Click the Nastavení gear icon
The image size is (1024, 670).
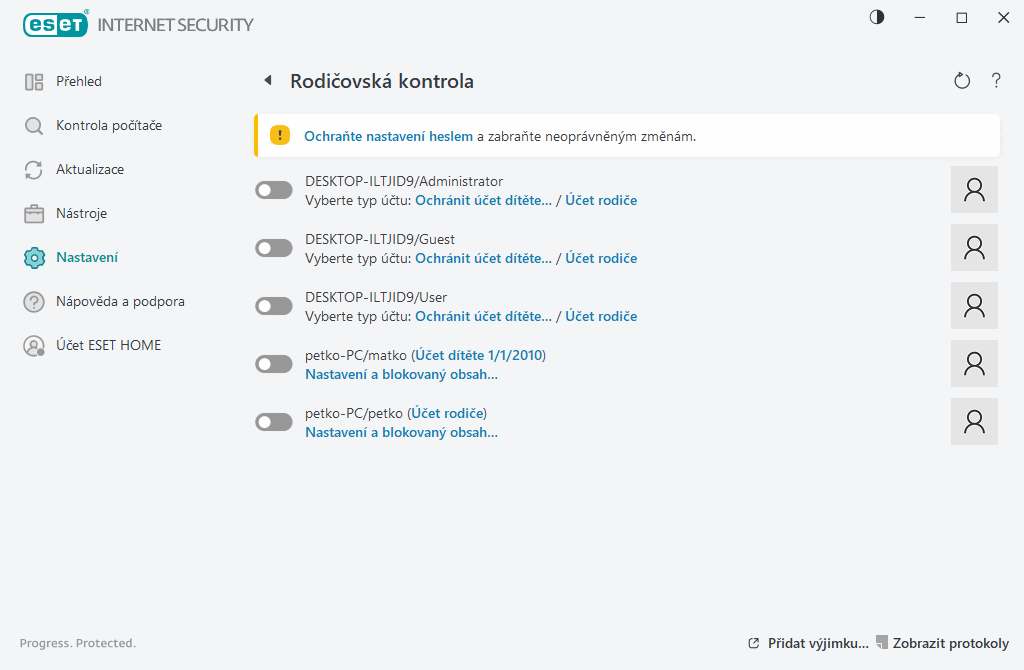(34, 257)
